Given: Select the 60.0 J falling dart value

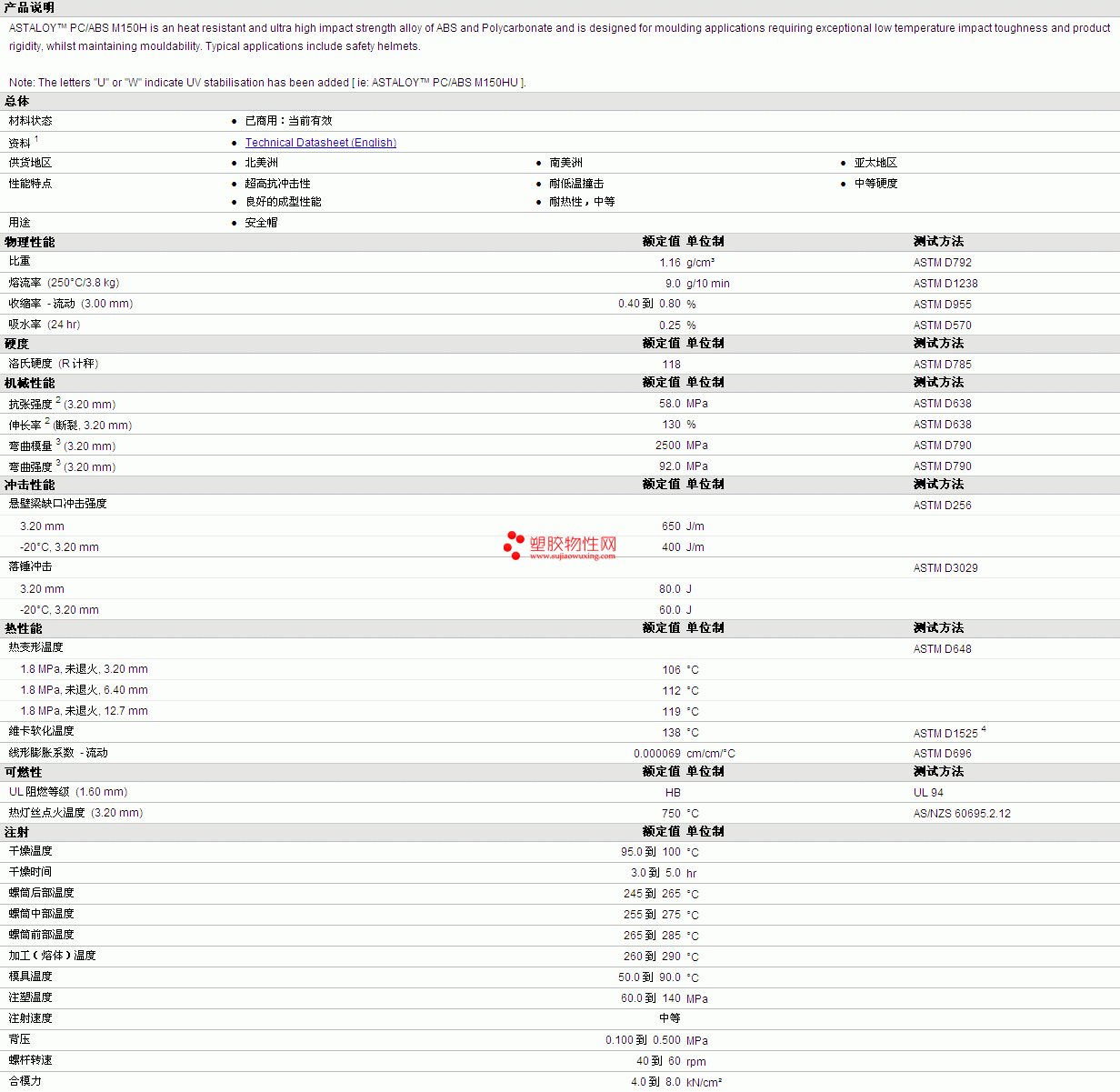Looking at the screenshot, I should (670, 610).
